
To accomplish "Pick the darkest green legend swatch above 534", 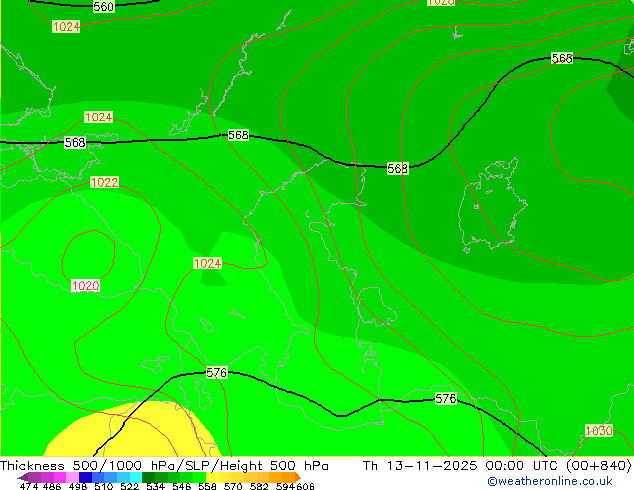I will point(148,477).
